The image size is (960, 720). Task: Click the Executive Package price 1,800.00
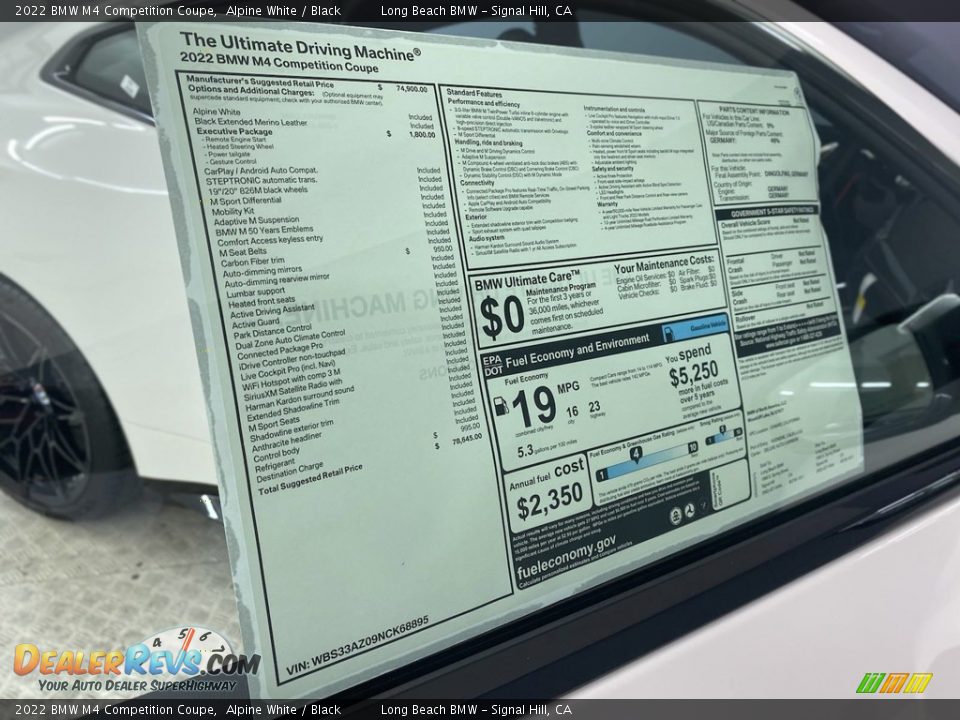click(x=422, y=135)
